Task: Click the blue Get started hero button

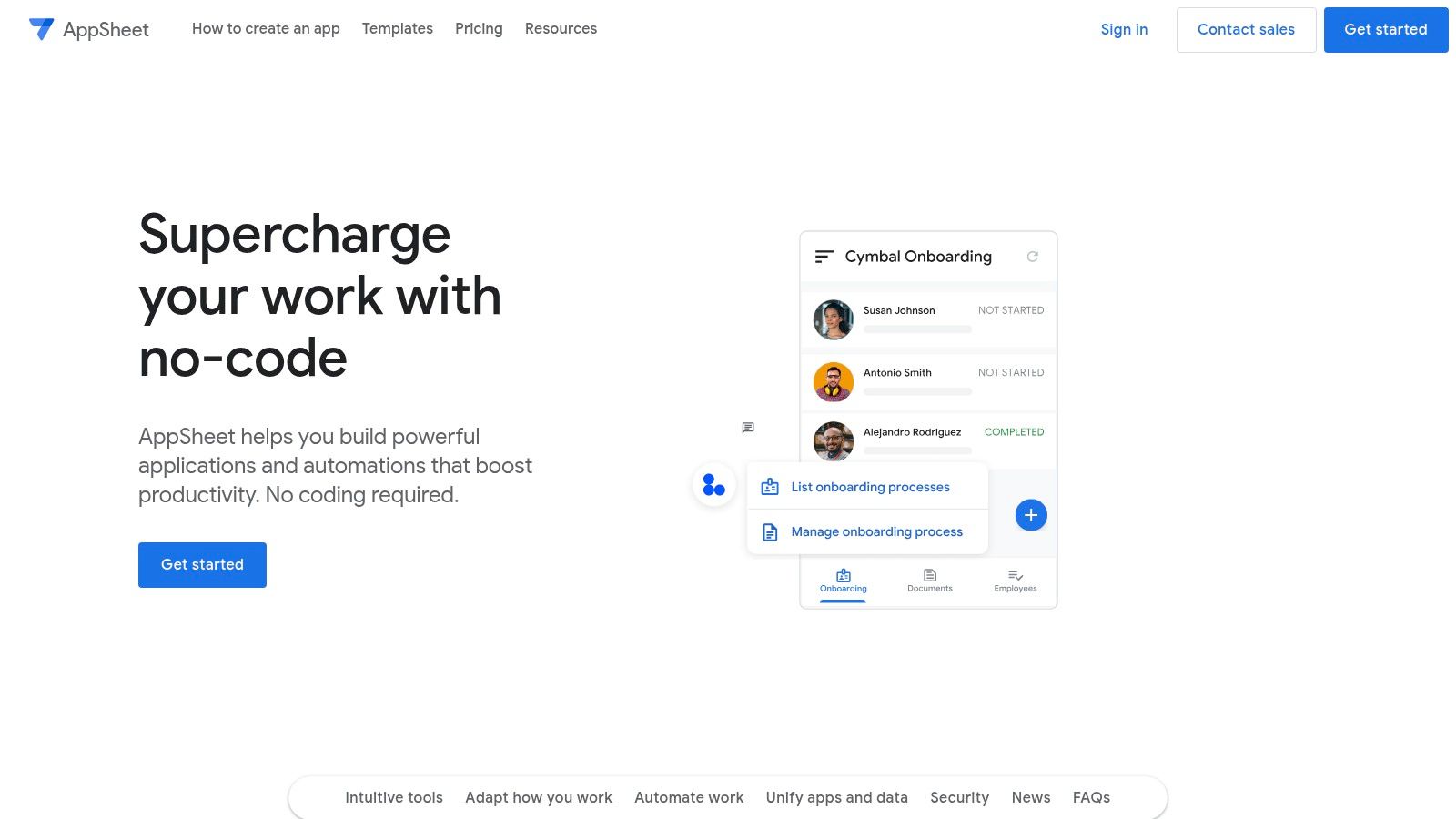Action: pos(202,564)
